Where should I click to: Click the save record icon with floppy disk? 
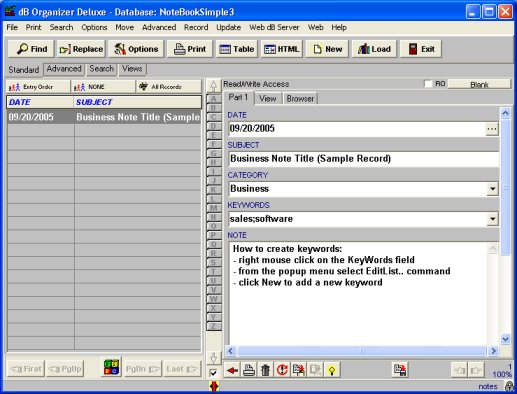click(x=400, y=370)
